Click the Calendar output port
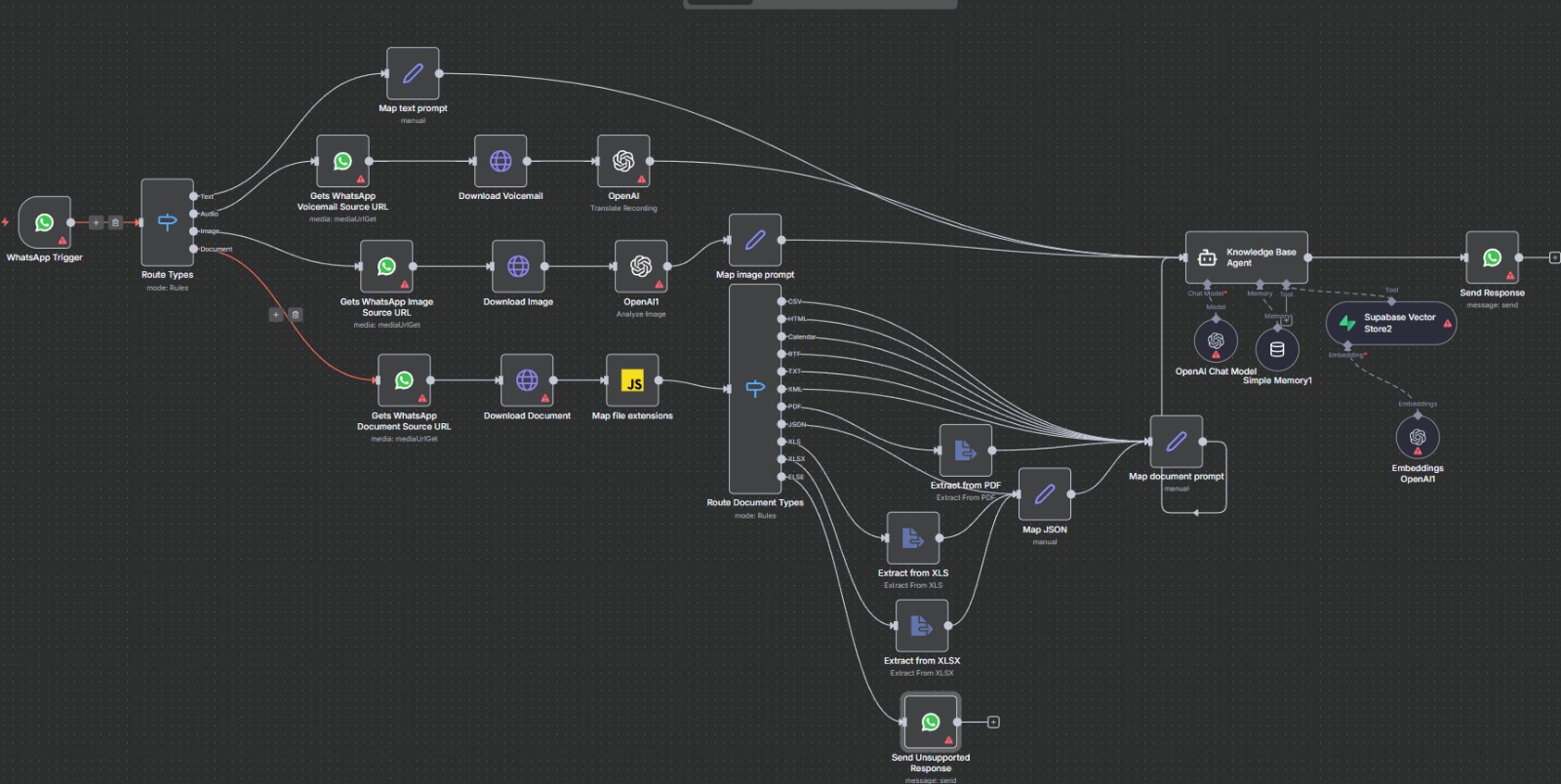The width and height of the screenshot is (1561, 784). tap(781, 336)
